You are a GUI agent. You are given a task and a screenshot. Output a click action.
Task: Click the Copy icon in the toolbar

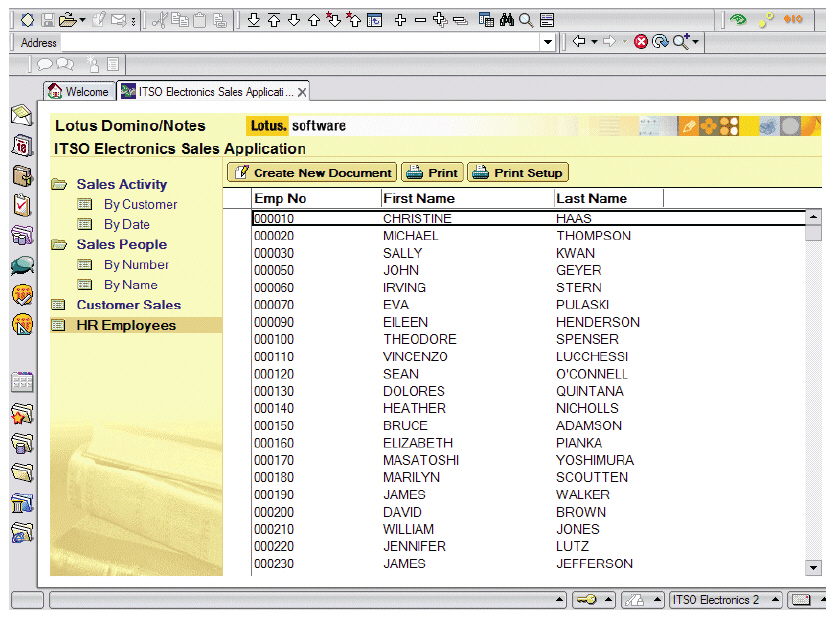[x=180, y=20]
